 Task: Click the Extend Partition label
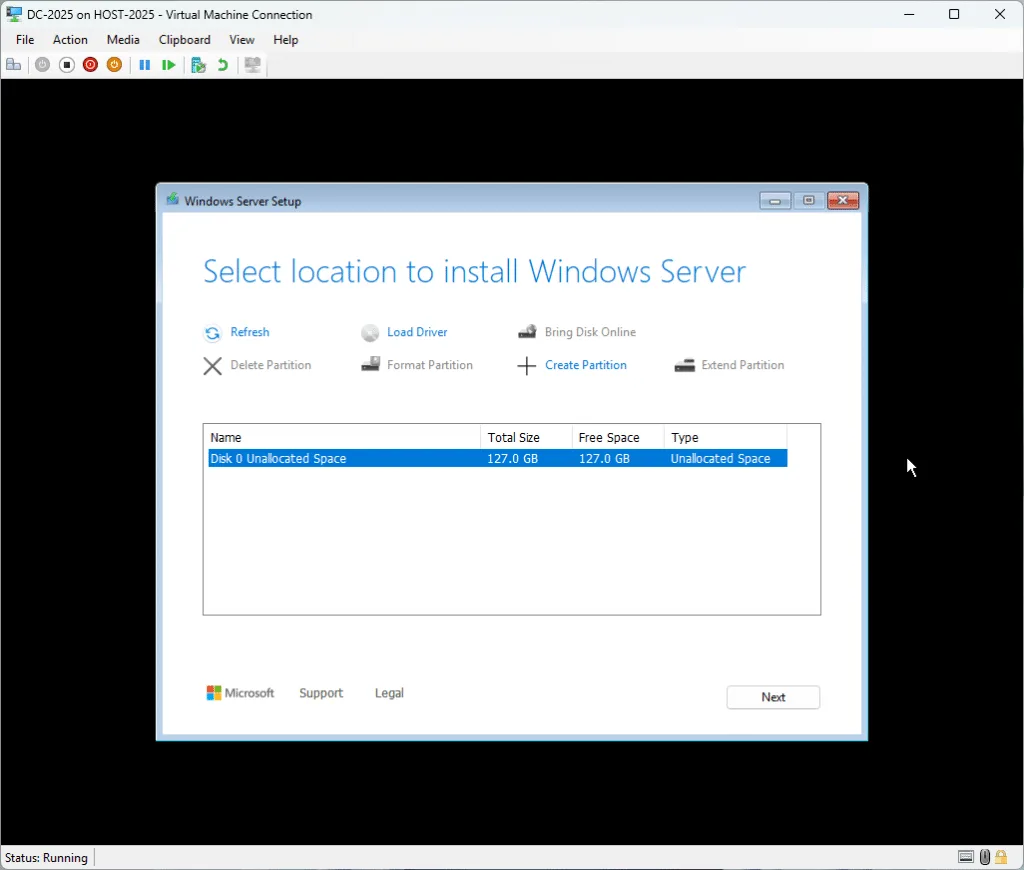point(743,365)
